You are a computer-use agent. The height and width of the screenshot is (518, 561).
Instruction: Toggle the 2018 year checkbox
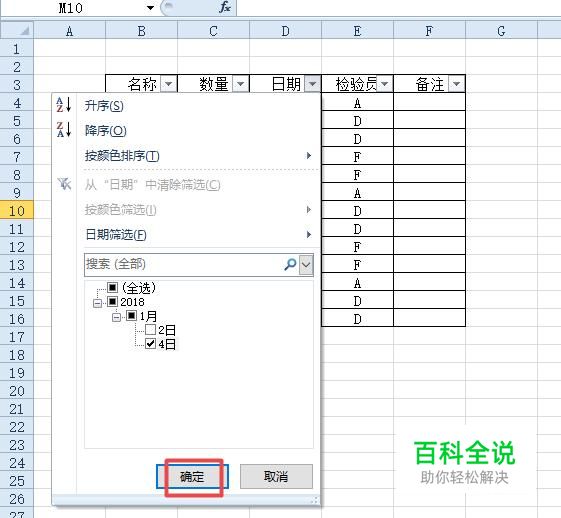pos(112,302)
